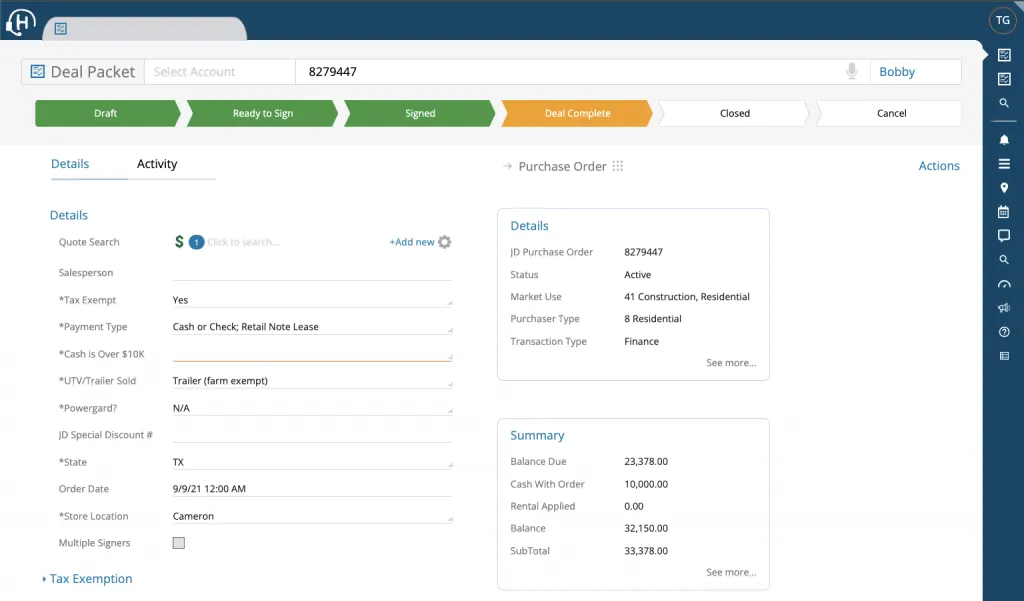Click the H headset logo
The width and height of the screenshot is (1024, 601).
click(20, 22)
